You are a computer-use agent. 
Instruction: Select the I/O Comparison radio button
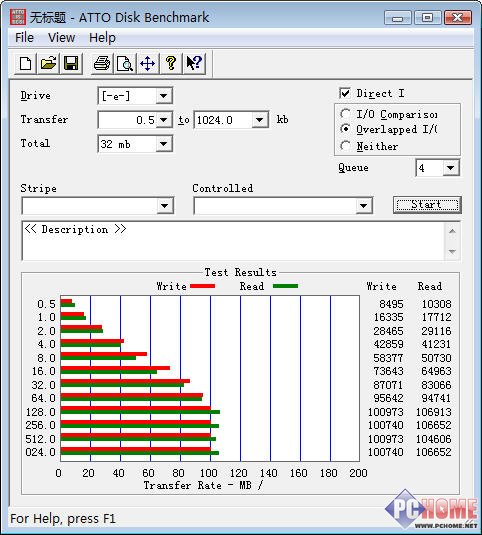click(x=345, y=114)
